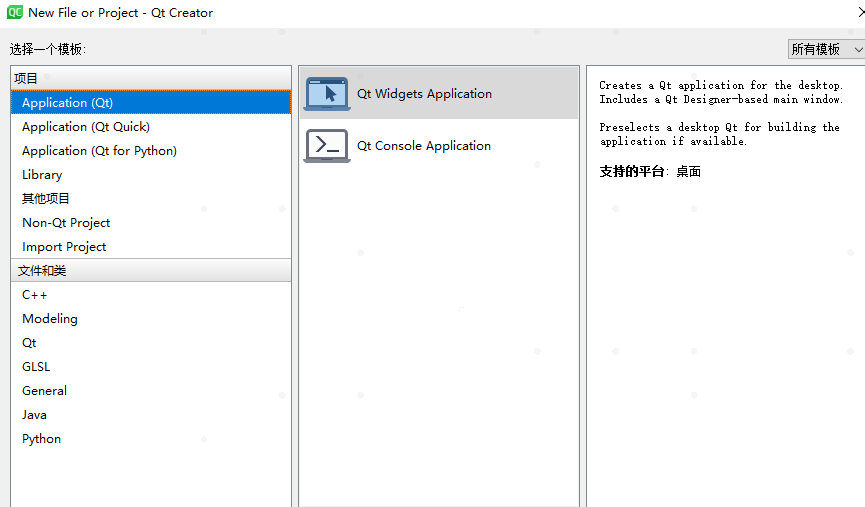Choose the Modeling file category

(x=151, y=319)
